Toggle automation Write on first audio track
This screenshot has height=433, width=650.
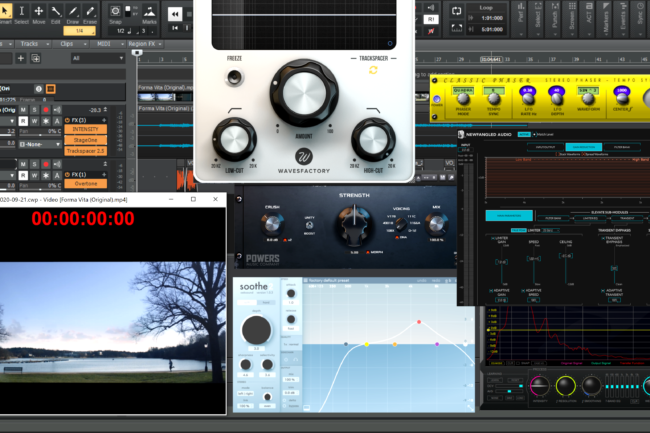(x=35, y=121)
